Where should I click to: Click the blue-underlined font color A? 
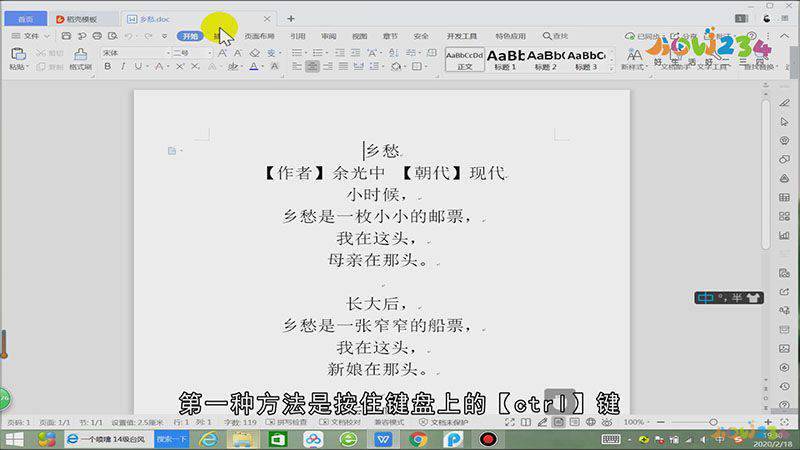pyautogui.click(x=254, y=66)
